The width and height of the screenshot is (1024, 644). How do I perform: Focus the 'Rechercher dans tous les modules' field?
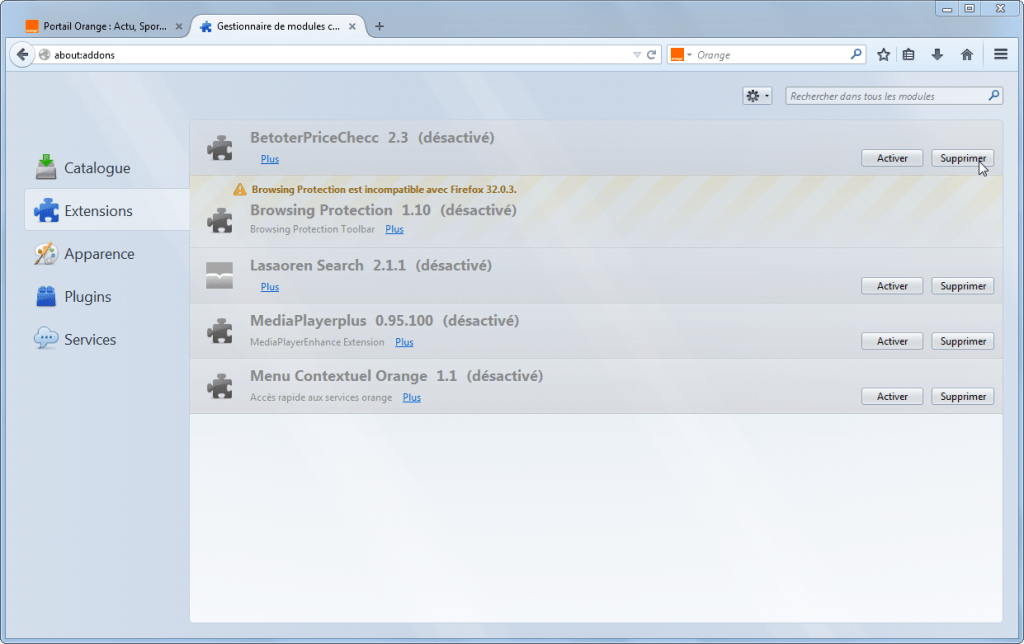[x=893, y=96]
